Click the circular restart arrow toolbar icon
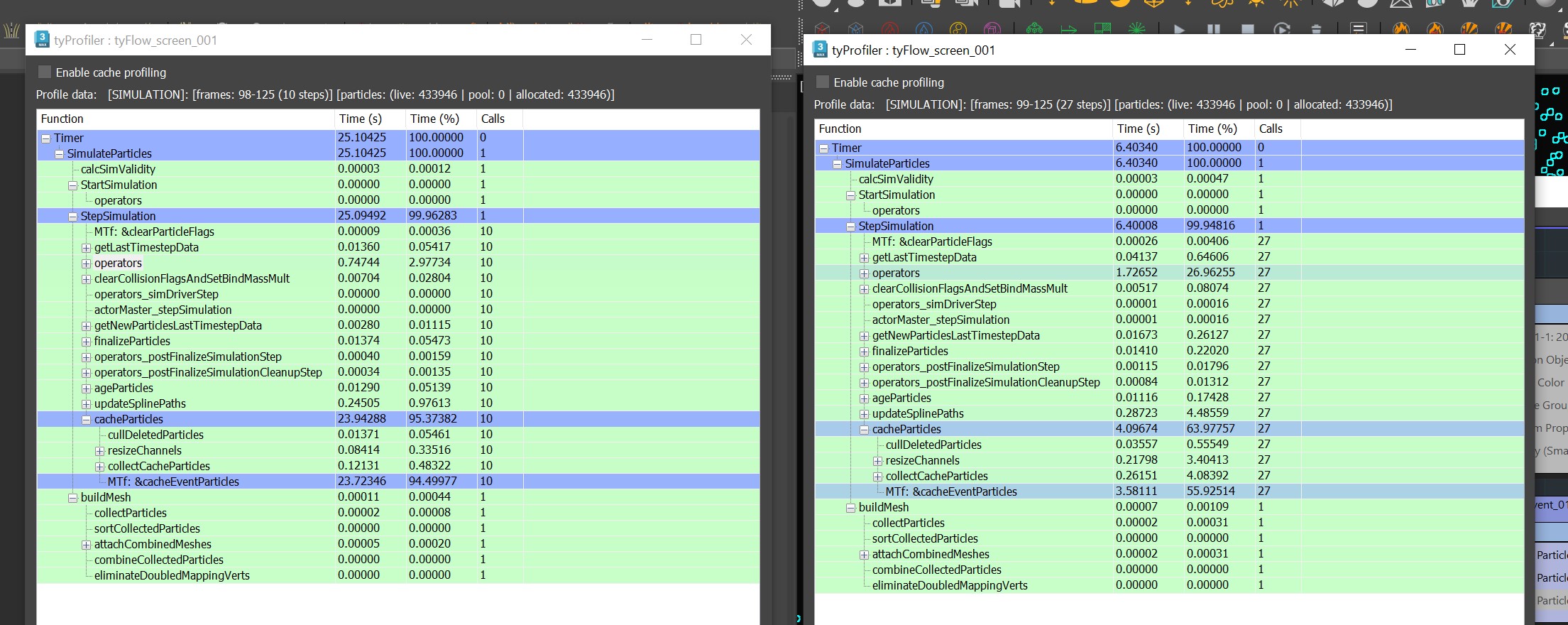The width and height of the screenshot is (1568, 625). coord(1281,30)
